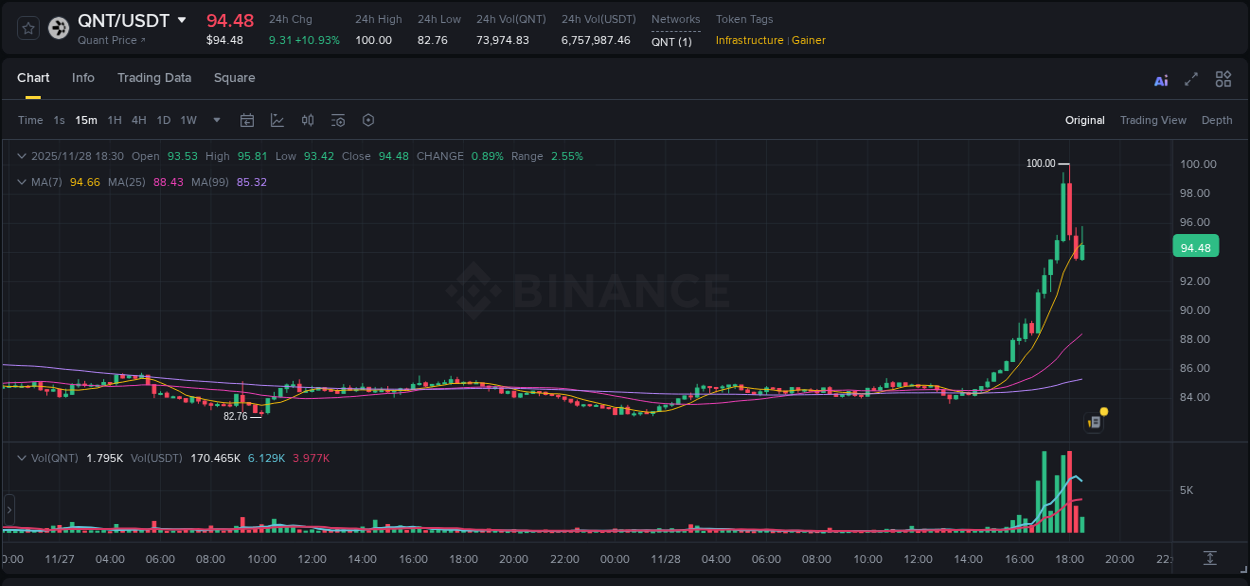This screenshot has width=1250, height=586.
Task: Click the 94.48 price axis label
Action: coord(1196,246)
